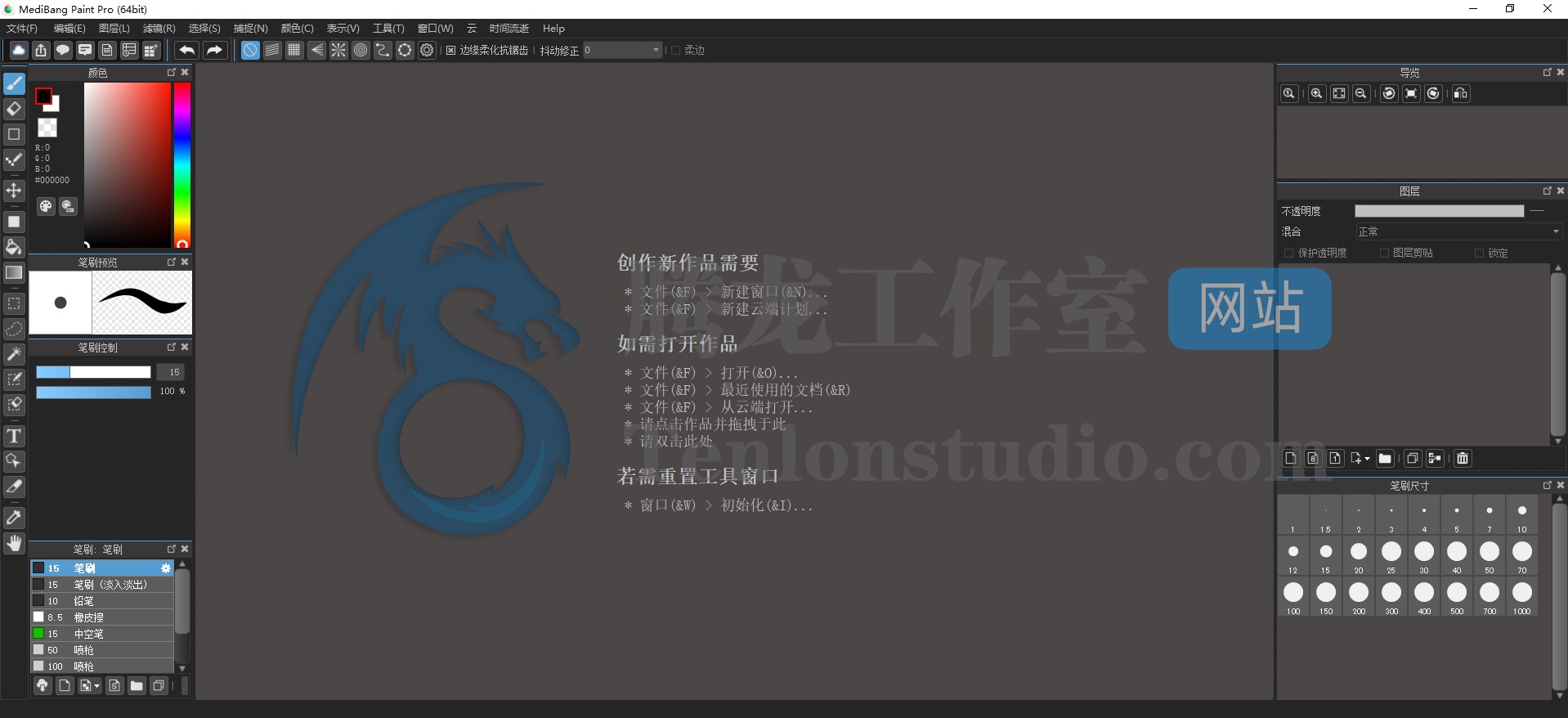Click the Undo arrow in top toolbar
Screen dimensions: 1568x718
[x=187, y=50]
